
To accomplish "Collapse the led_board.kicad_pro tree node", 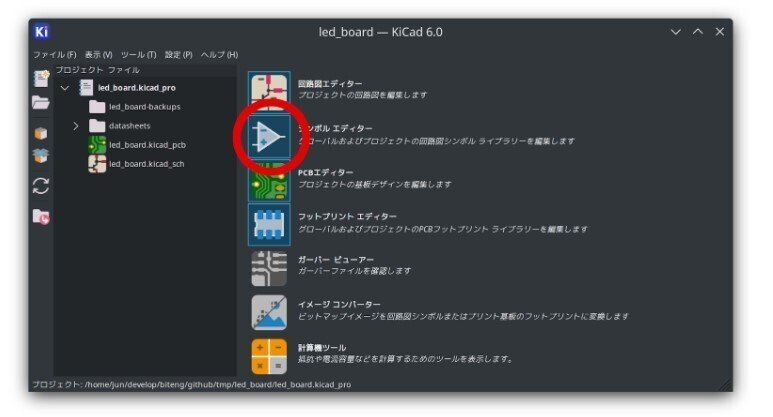I will 65,88.
